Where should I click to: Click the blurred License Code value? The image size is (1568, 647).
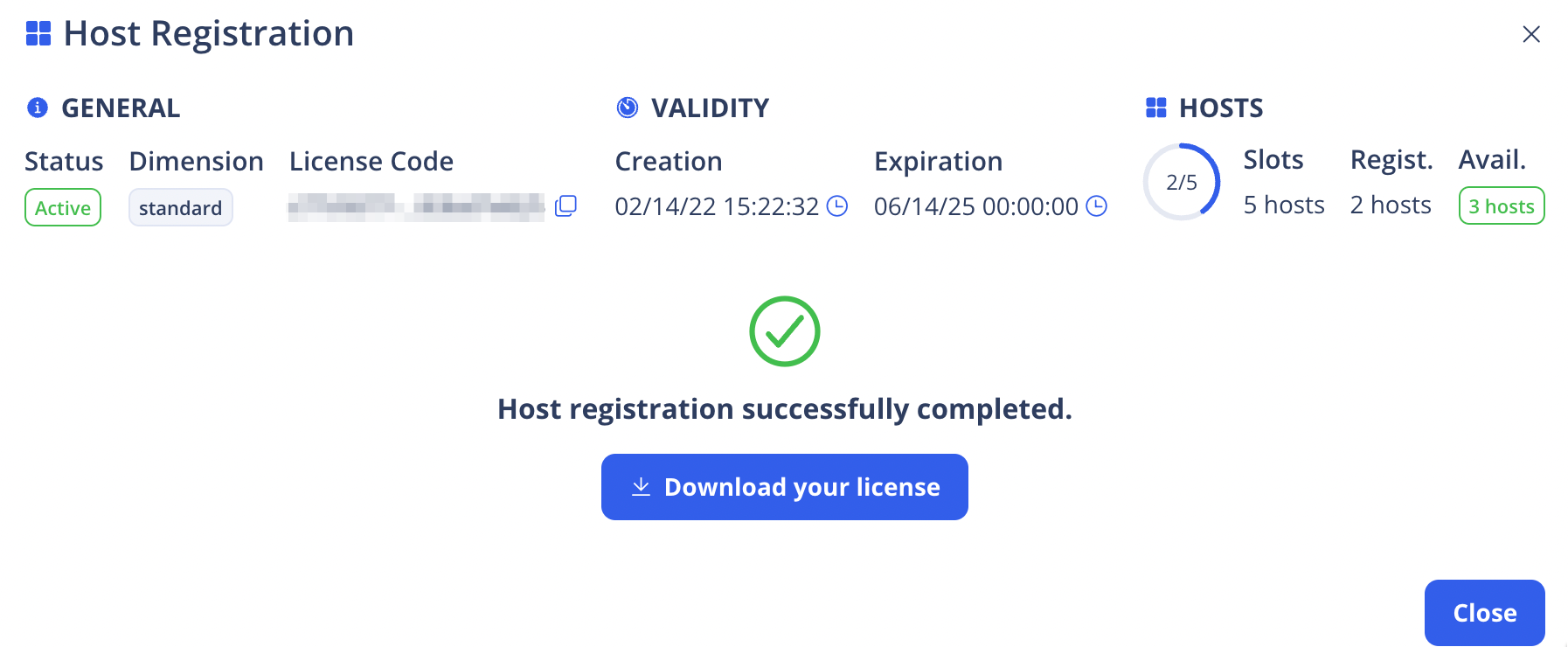click(x=420, y=205)
